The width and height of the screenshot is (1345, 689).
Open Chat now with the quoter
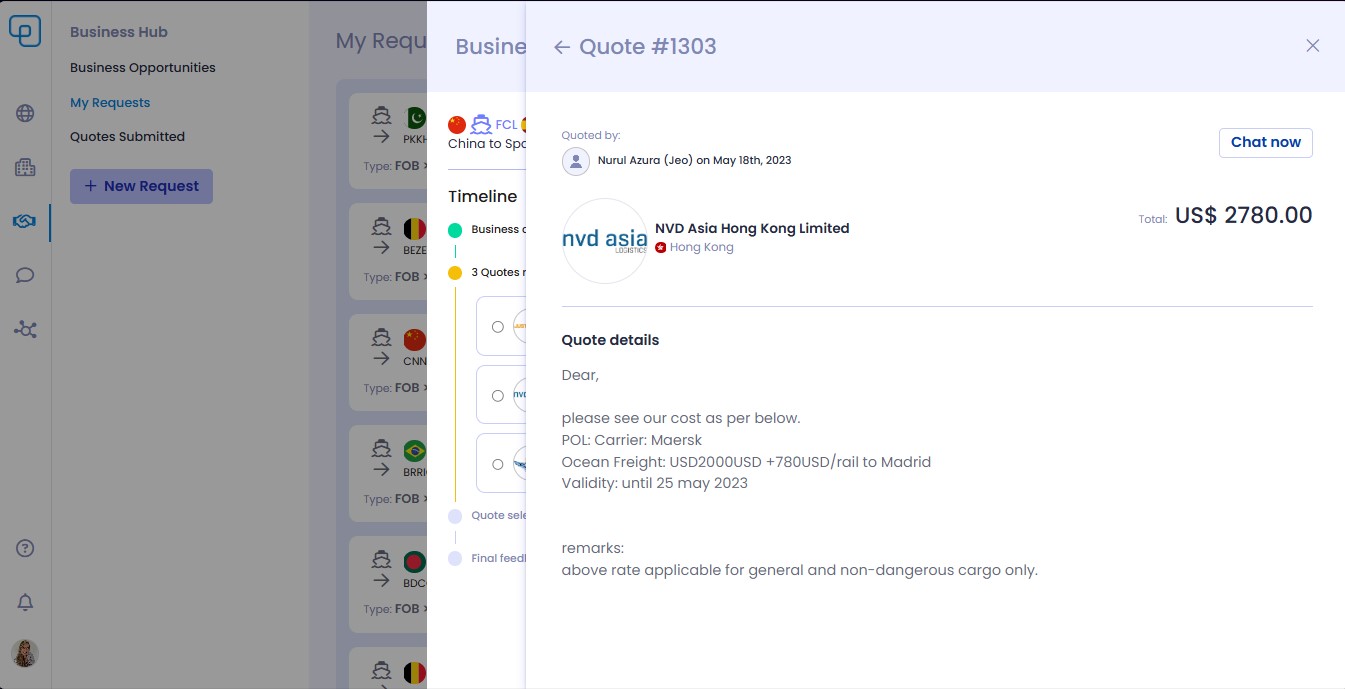click(1265, 142)
